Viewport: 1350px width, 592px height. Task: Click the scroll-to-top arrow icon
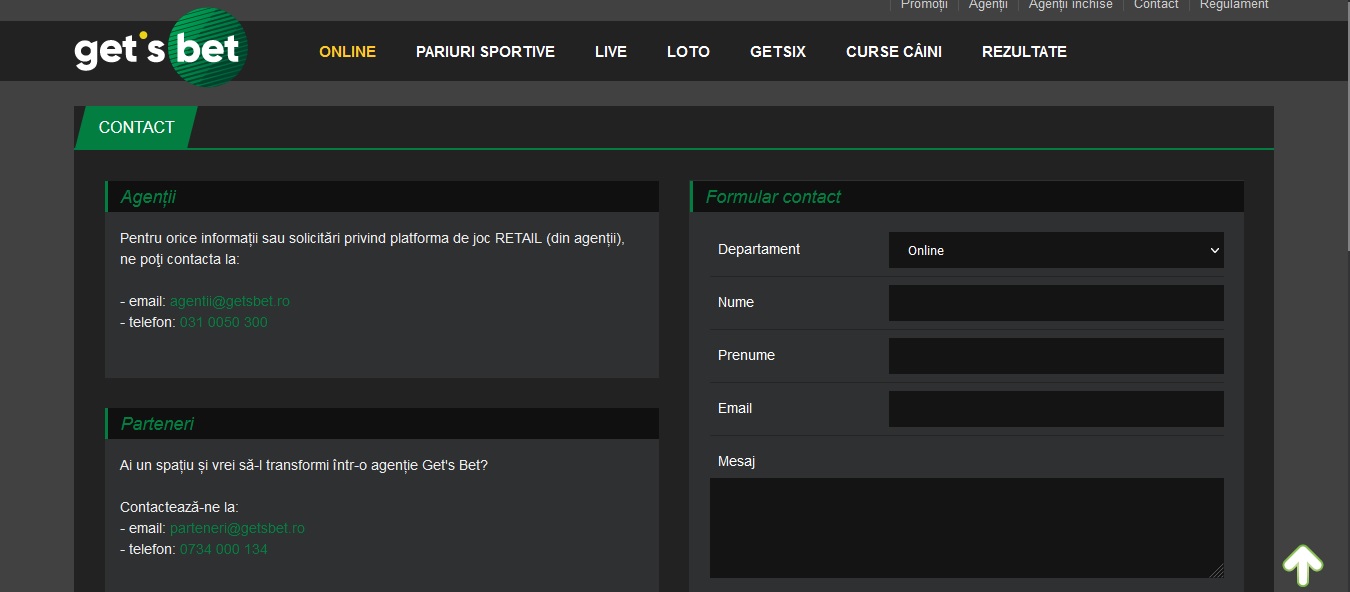coord(1303,565)
